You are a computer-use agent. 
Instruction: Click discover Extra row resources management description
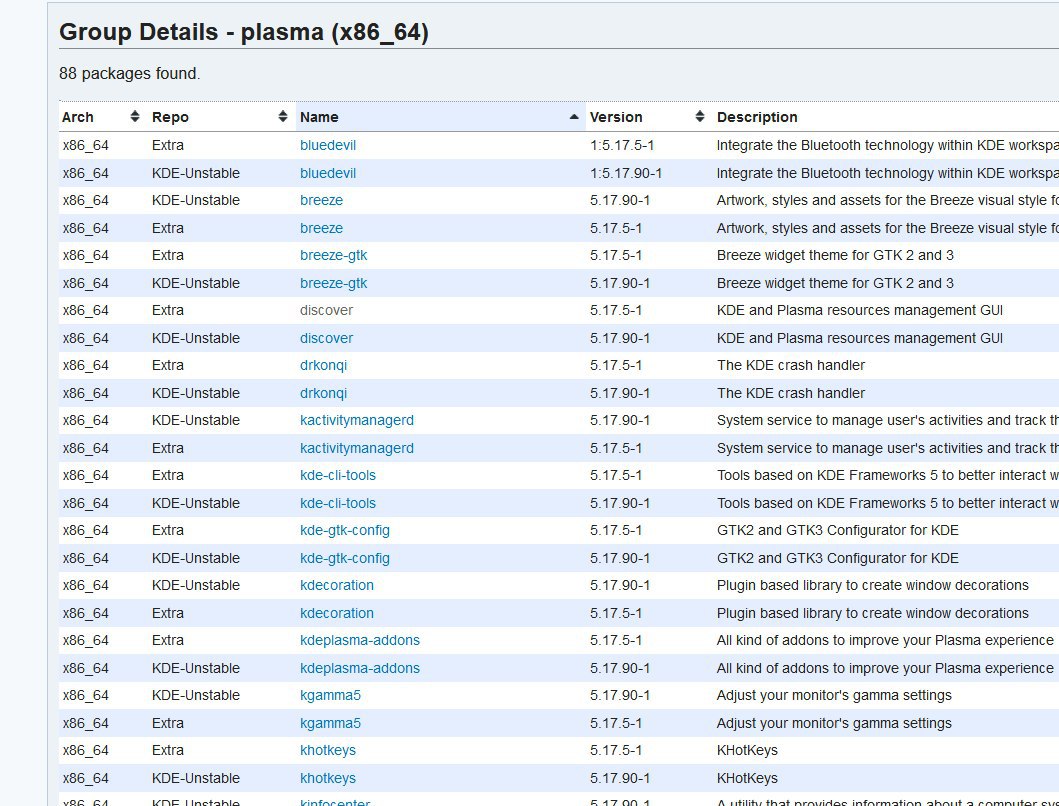(x=860, y=310)
